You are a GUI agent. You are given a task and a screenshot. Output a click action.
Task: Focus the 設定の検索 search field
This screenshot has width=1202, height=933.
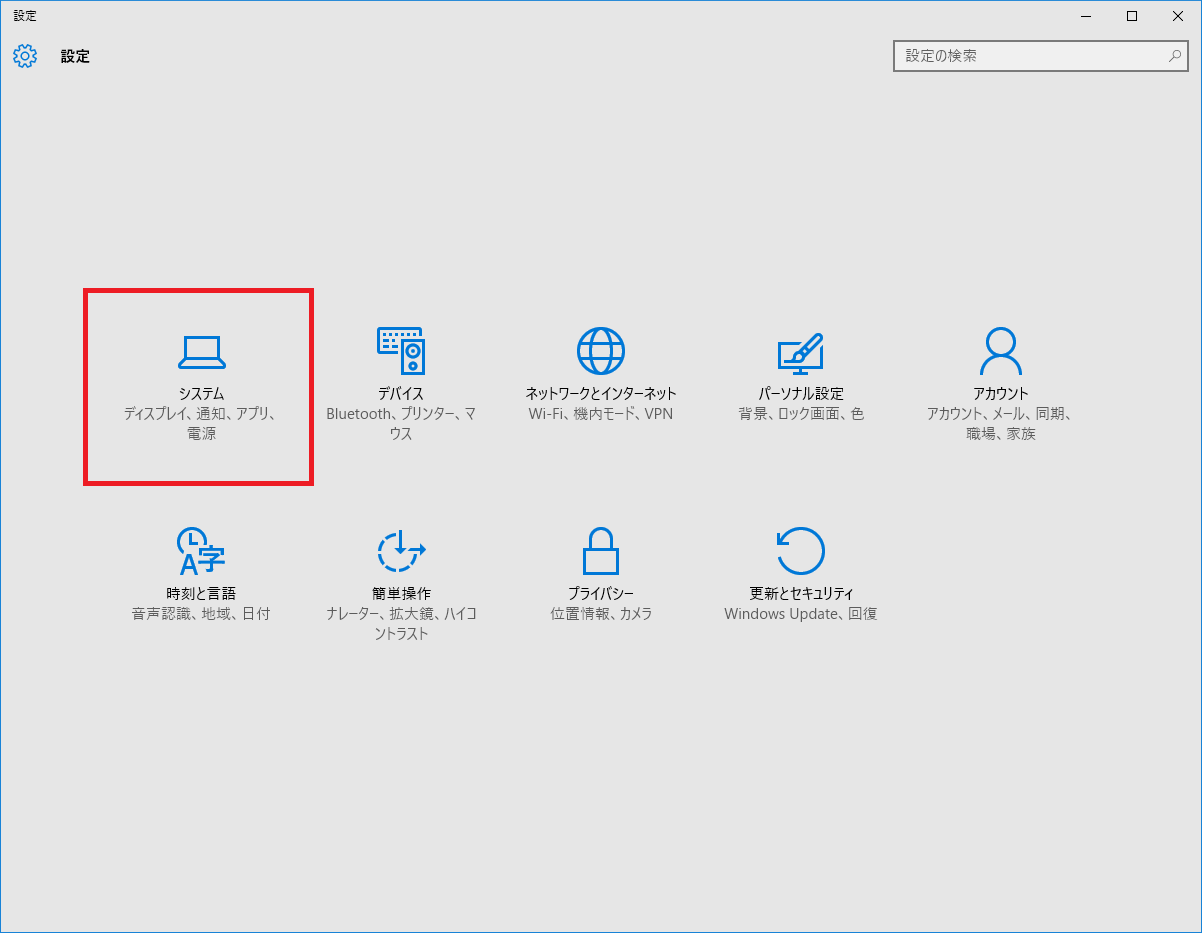click(x=1030, y=56)
